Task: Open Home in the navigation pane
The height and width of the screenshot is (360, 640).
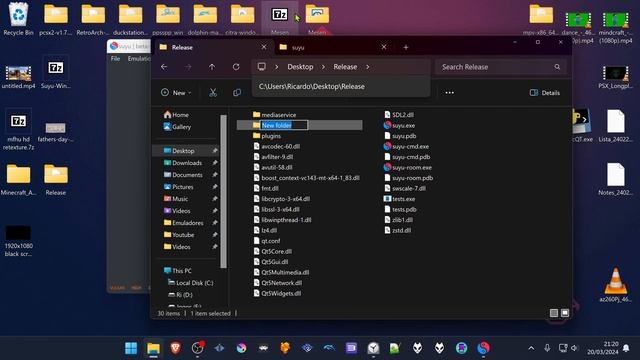Action: click(x=176, y=115)
